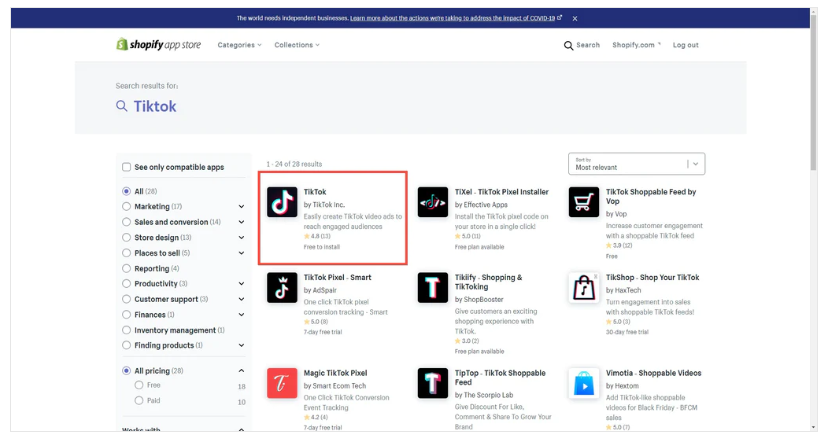Filter by Paid pricing
Image resolution: width=825 pixels, height=439 pixels.
pyautogui.click(x=139, y=401)
